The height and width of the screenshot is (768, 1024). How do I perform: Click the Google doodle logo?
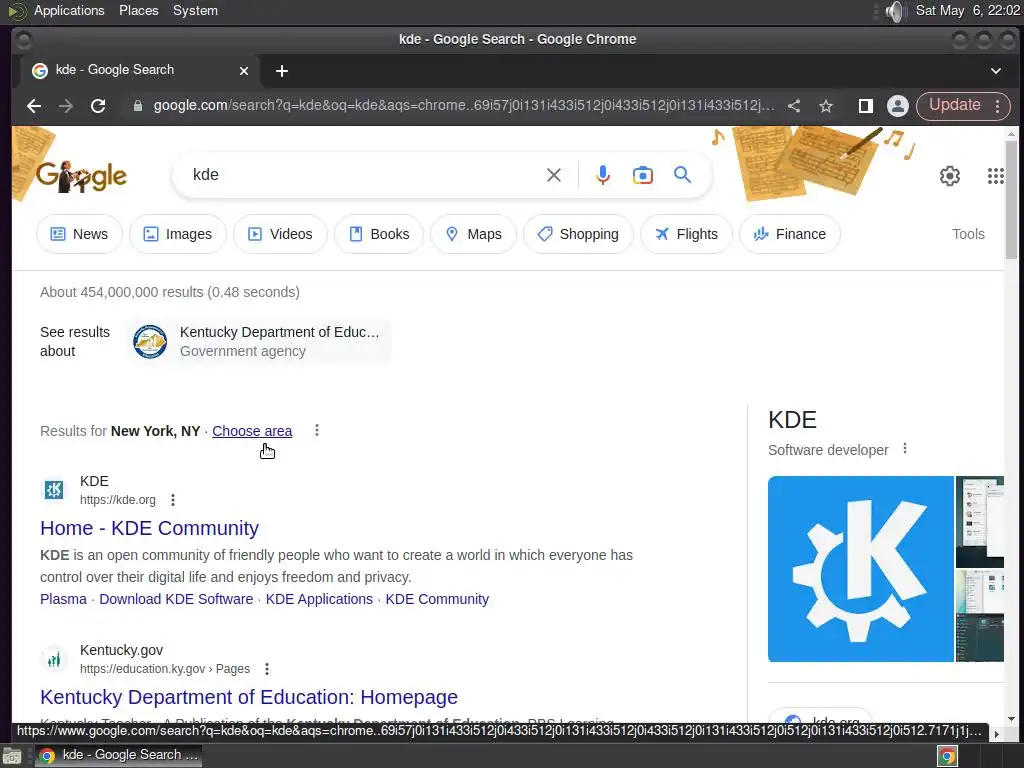(x=81, y=175)
